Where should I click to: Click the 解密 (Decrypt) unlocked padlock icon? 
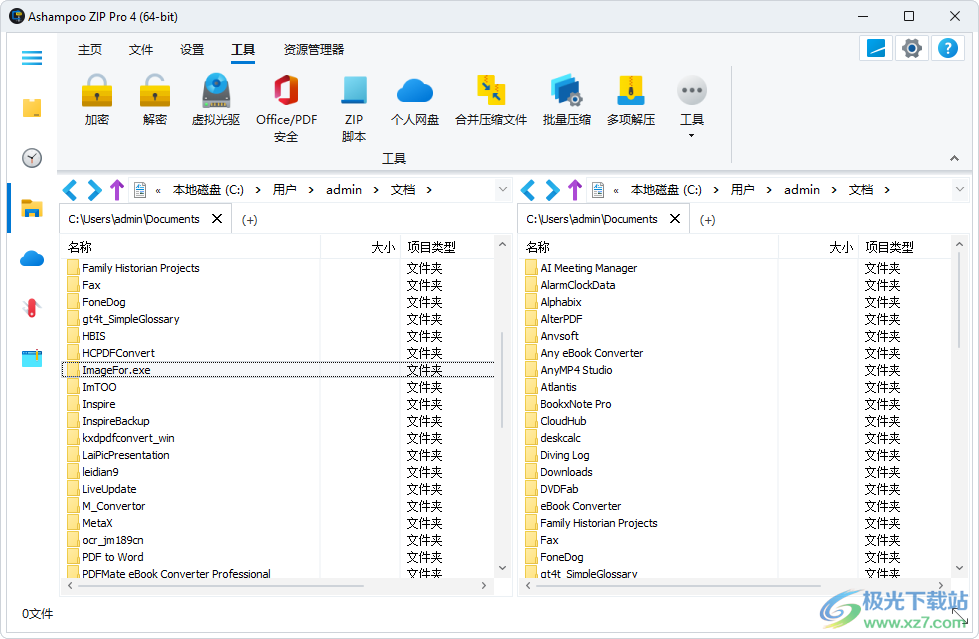click(154, 91)
